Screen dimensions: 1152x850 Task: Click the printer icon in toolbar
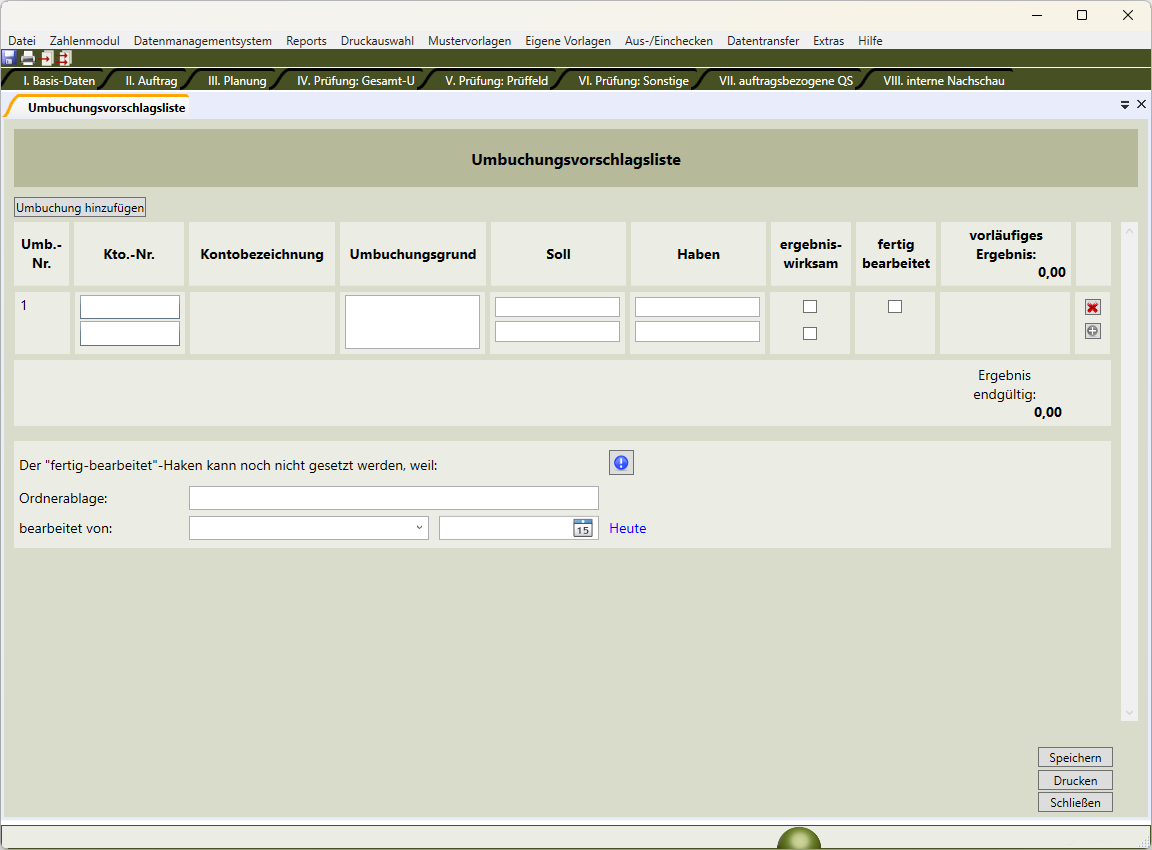click(28, 58)
